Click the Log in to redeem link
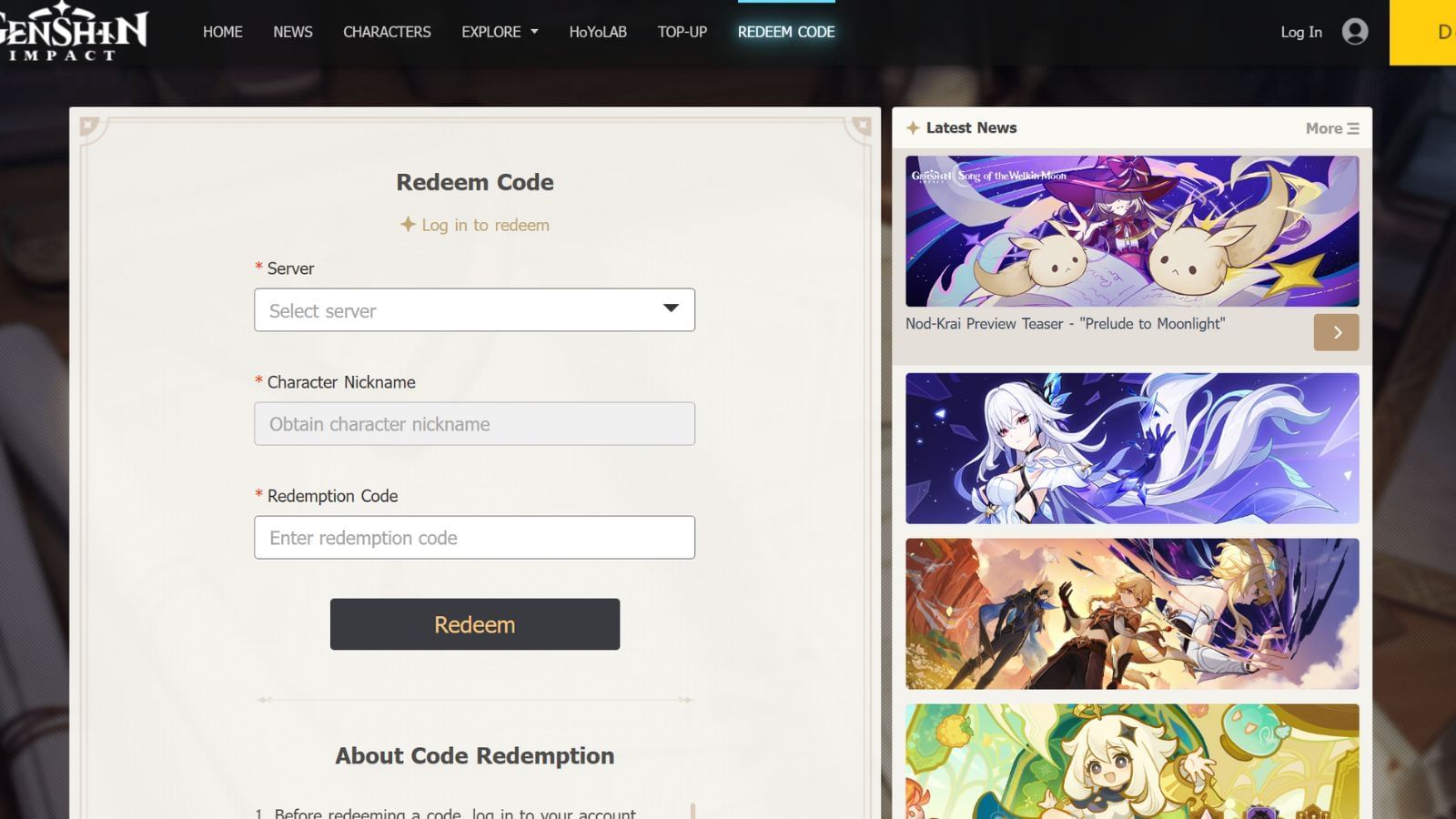The width and height of the screenshot is (1456, 819). [484, 225]
